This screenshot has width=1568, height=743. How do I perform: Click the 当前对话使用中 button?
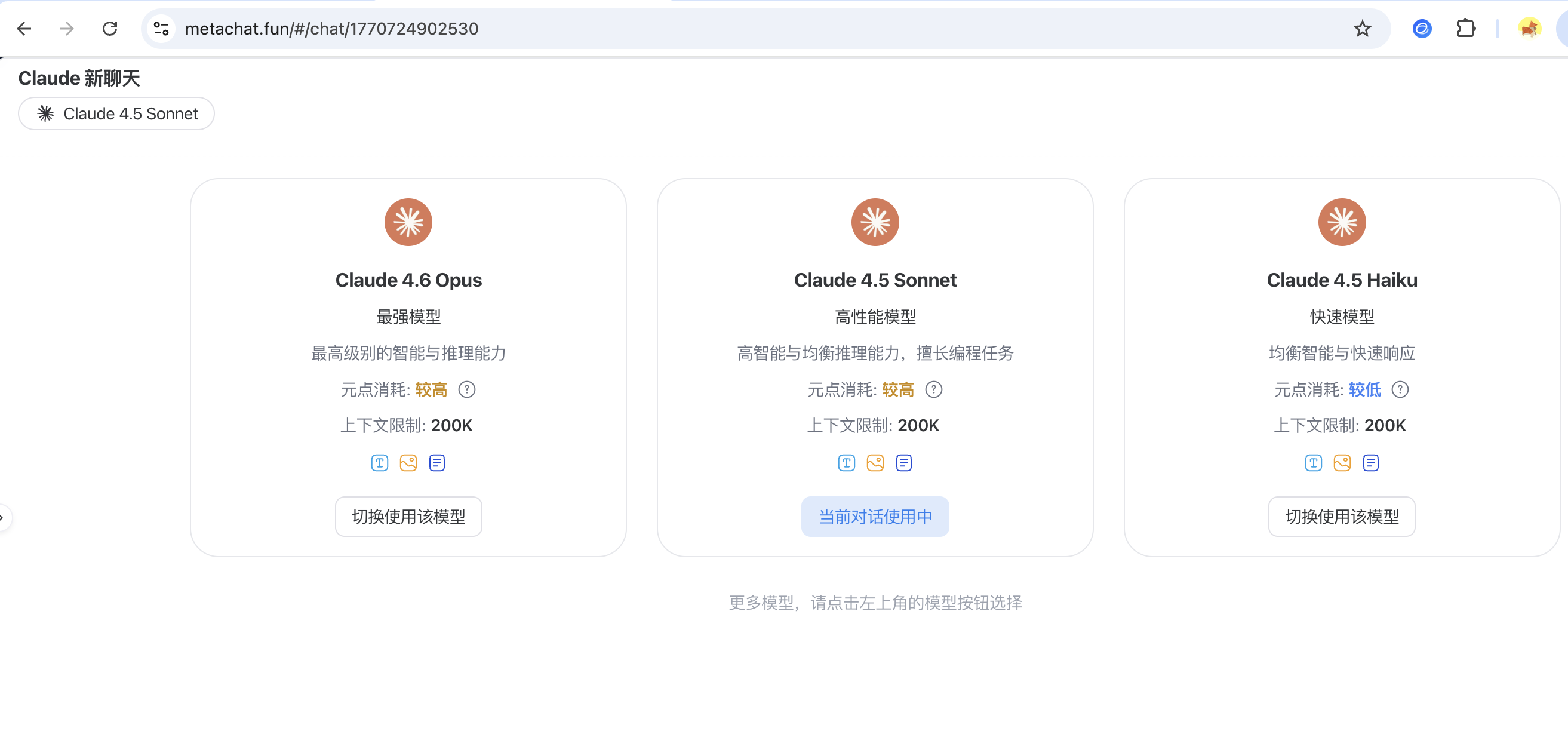(875, 517)
